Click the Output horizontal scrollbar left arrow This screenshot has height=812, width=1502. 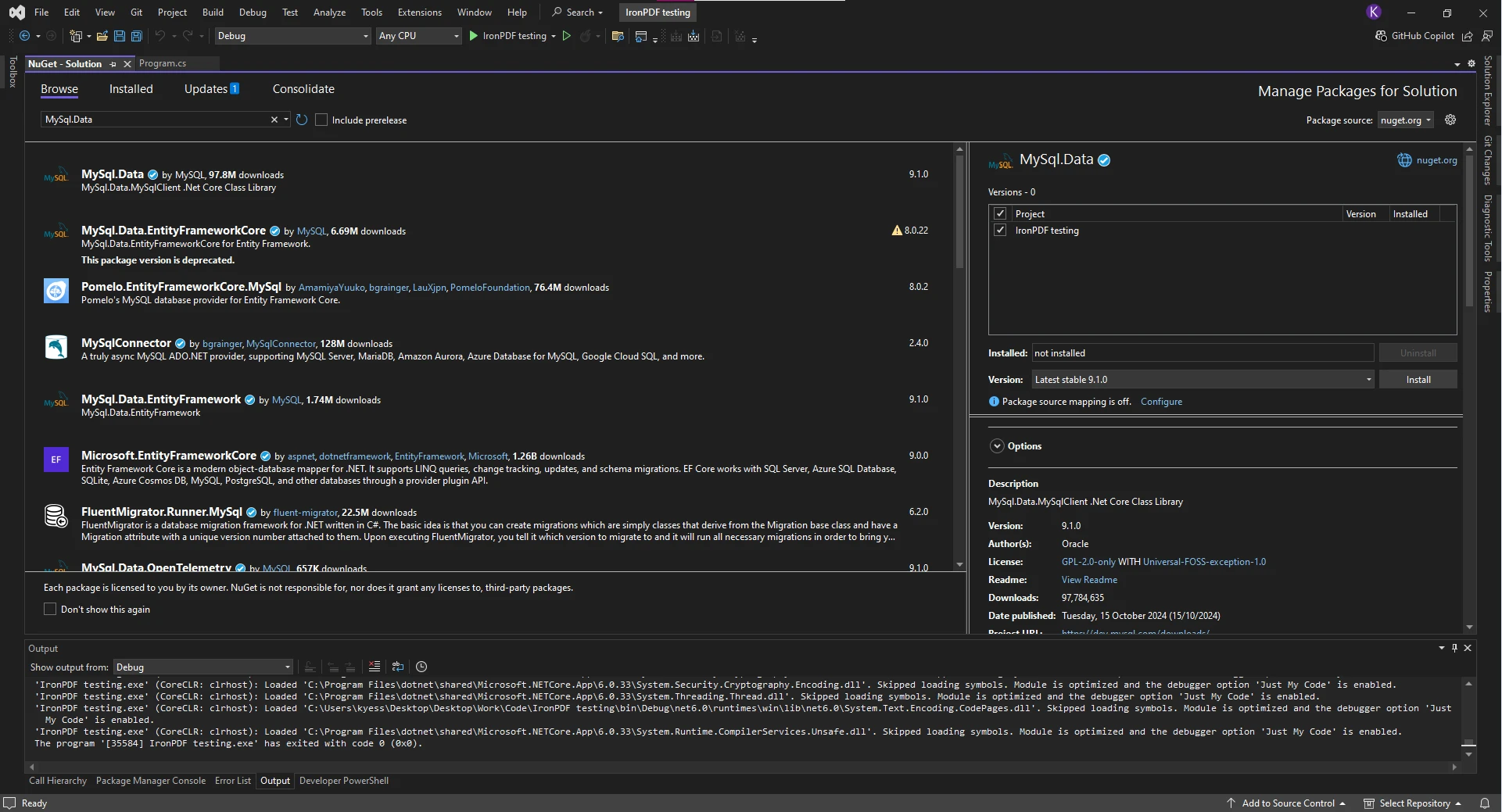(32, 767)
